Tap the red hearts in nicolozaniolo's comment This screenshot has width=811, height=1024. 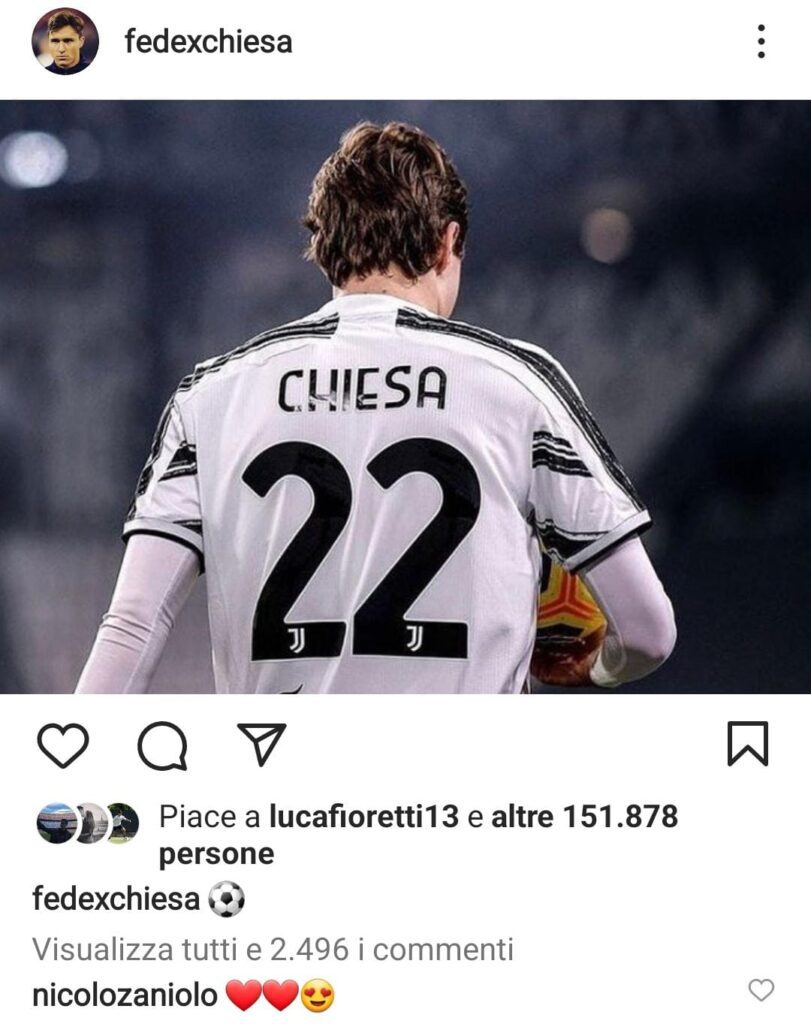pos(262,997)
